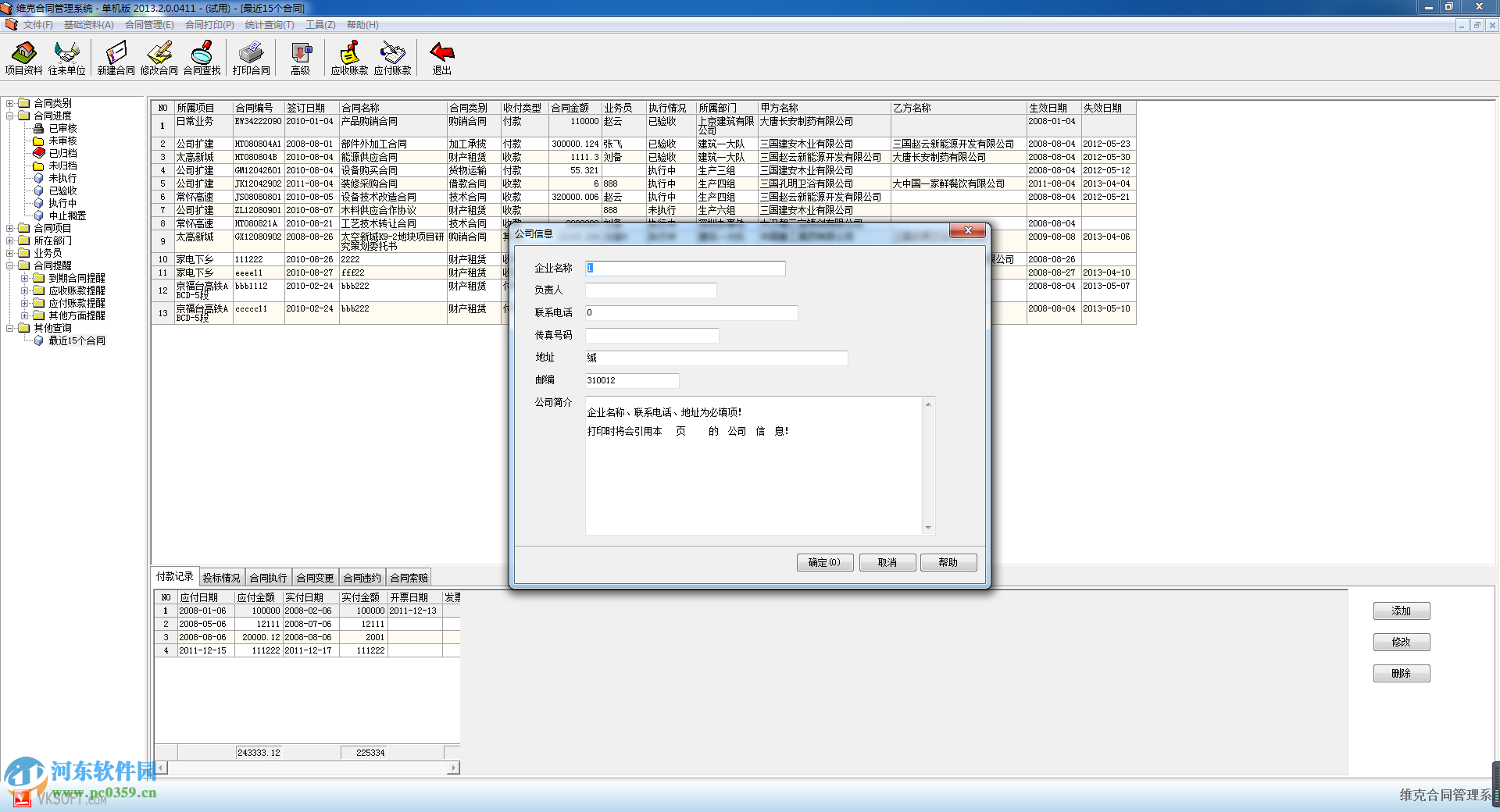
Task: Click the 往来单位 handshake icon
Action: [x=67, y=58]
